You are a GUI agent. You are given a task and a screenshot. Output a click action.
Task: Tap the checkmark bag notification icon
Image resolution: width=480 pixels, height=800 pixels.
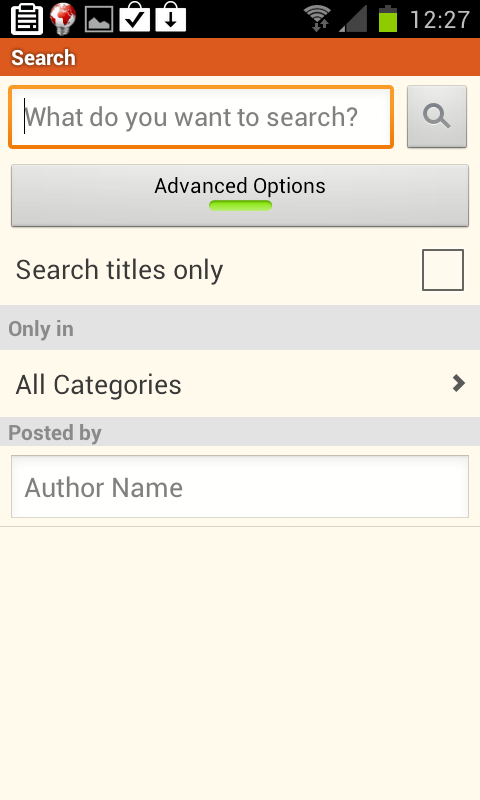(135, 17)
